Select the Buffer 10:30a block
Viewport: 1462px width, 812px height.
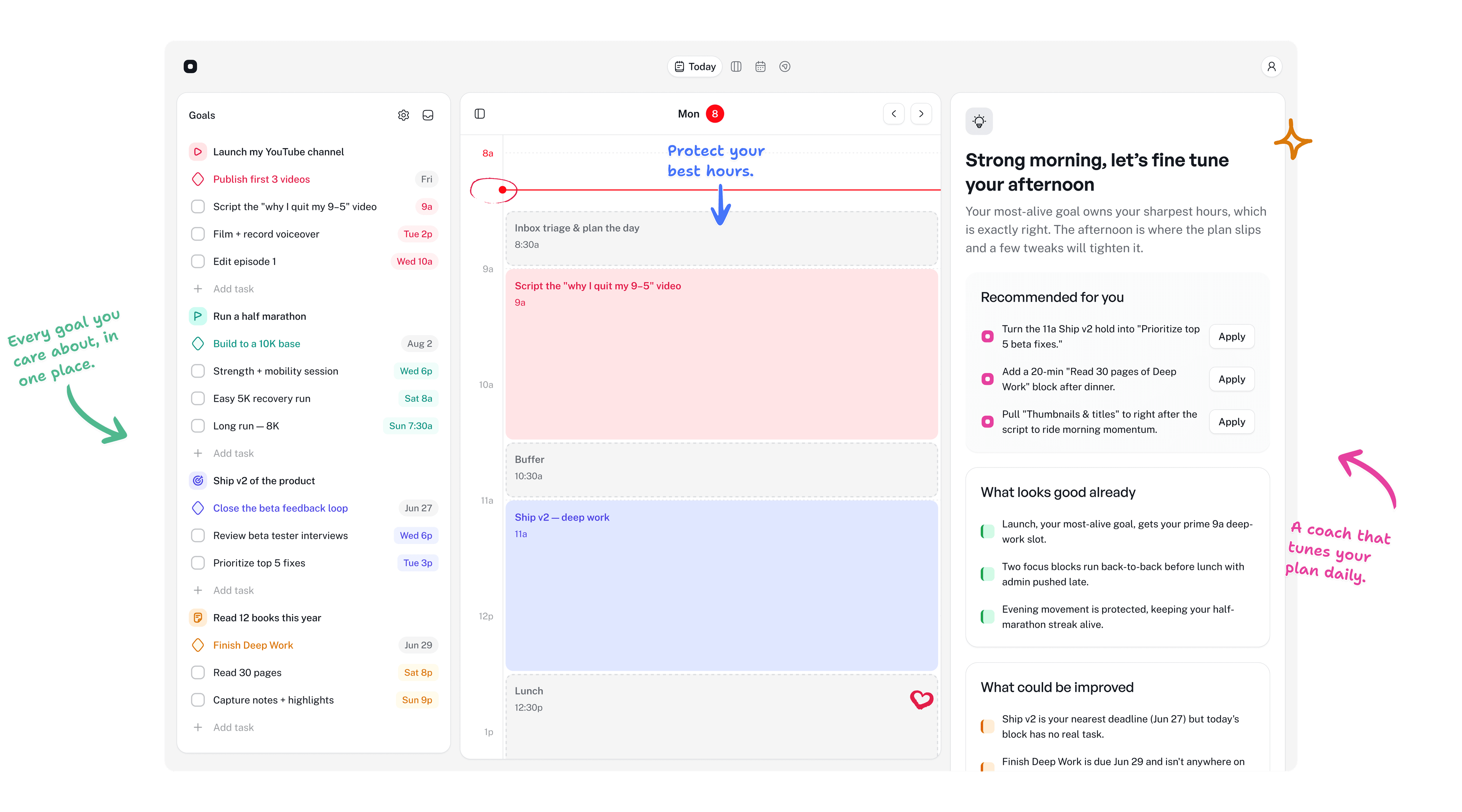tap(721, 470)
